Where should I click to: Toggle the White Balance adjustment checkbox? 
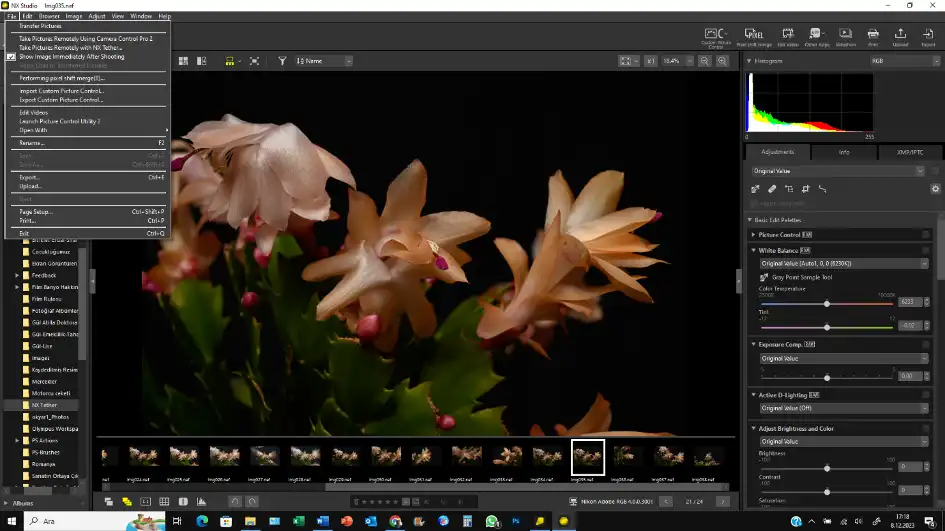pos(926,249)
